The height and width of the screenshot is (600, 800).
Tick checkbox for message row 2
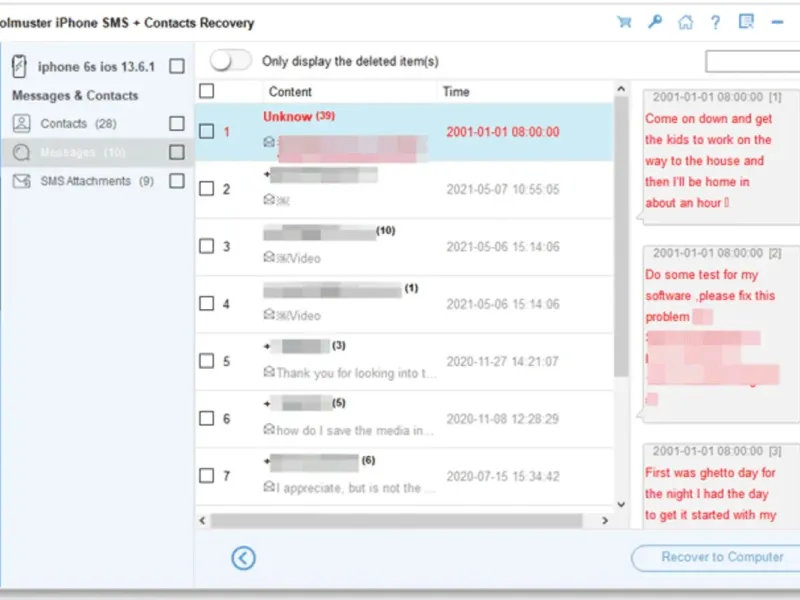point(207,189)
